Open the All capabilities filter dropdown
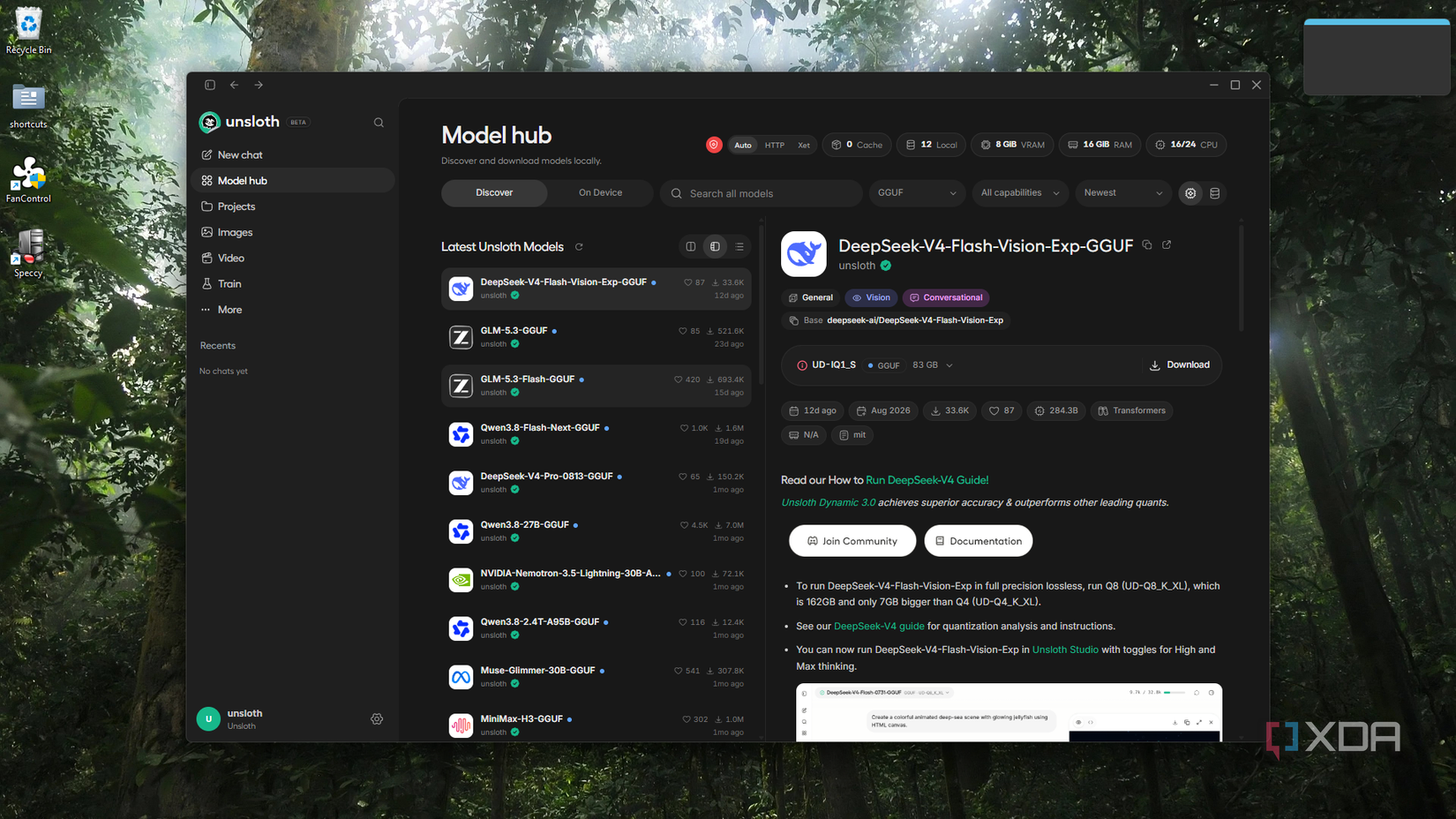 (1021, 193)
